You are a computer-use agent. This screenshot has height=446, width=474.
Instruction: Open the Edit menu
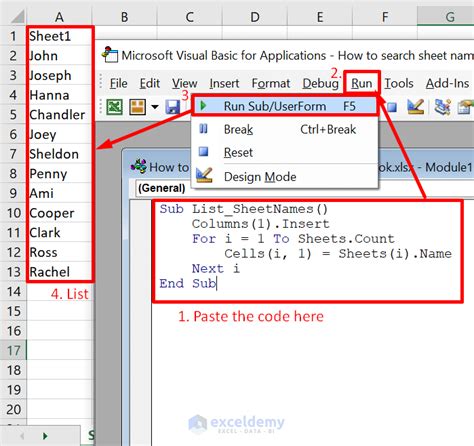click(x=150, y=83)
